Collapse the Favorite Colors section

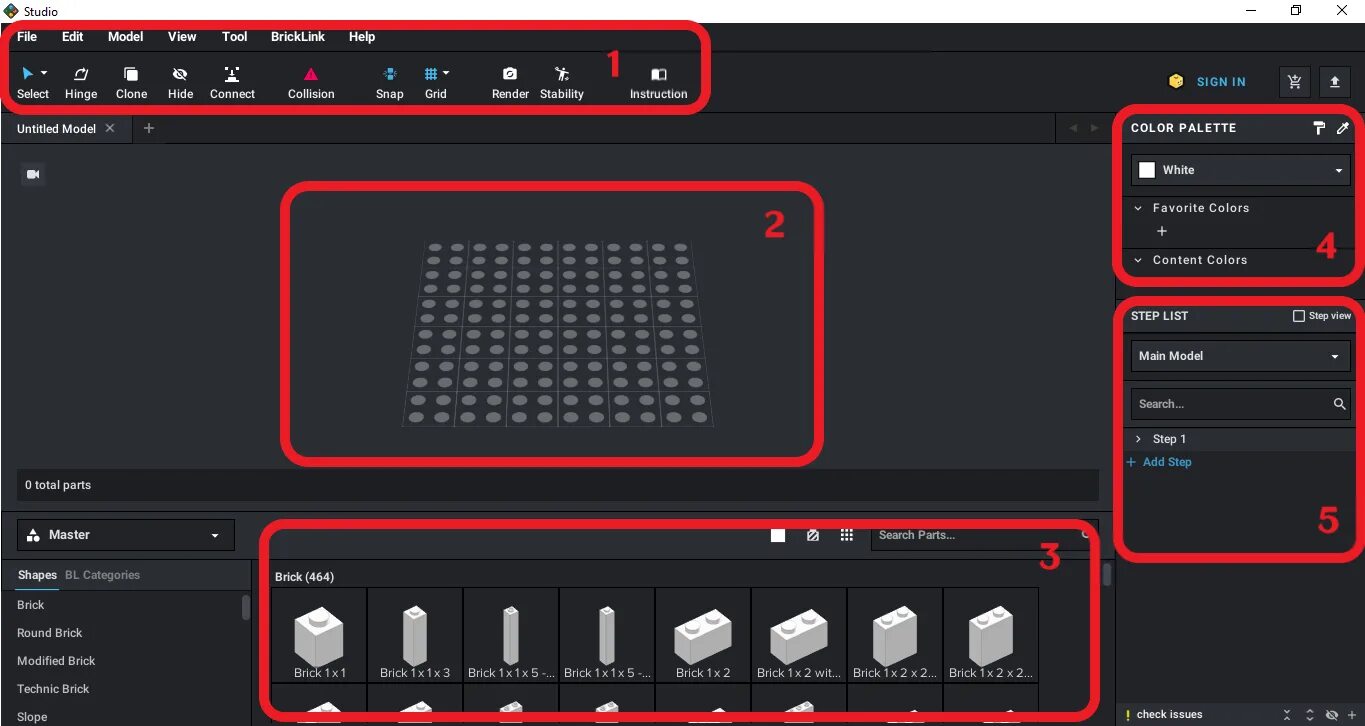(x=1138, y=208)
